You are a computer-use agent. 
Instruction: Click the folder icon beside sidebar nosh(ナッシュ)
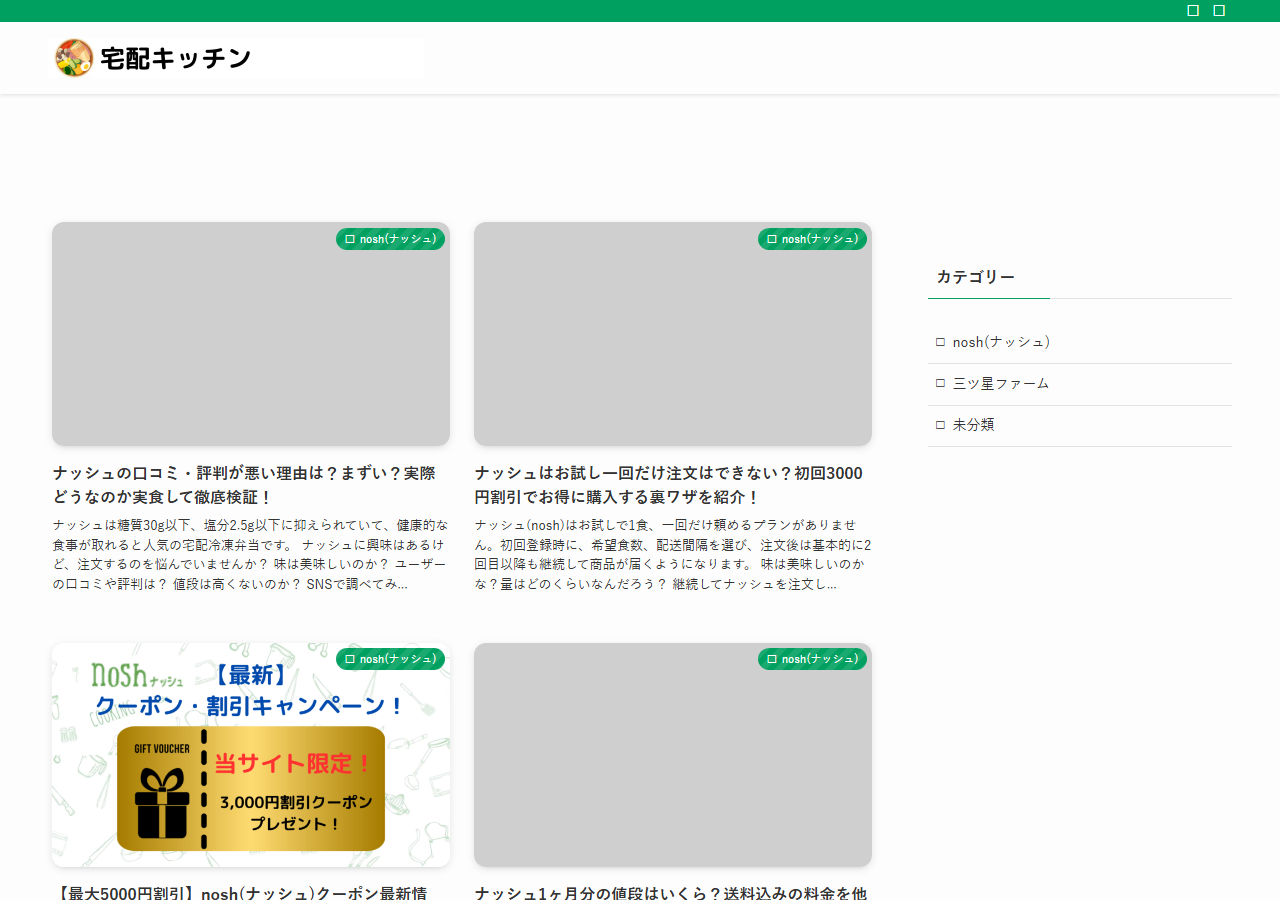(x=940, y=342)
